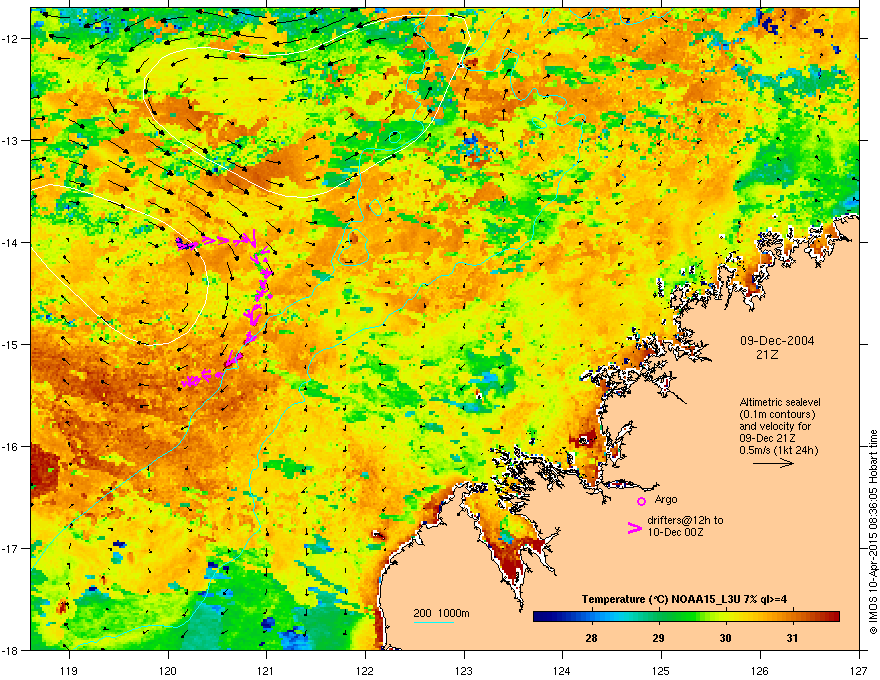The image size is (880, 680).
Task: Click the longitude '124' axis label
Action: pos(562,670)
